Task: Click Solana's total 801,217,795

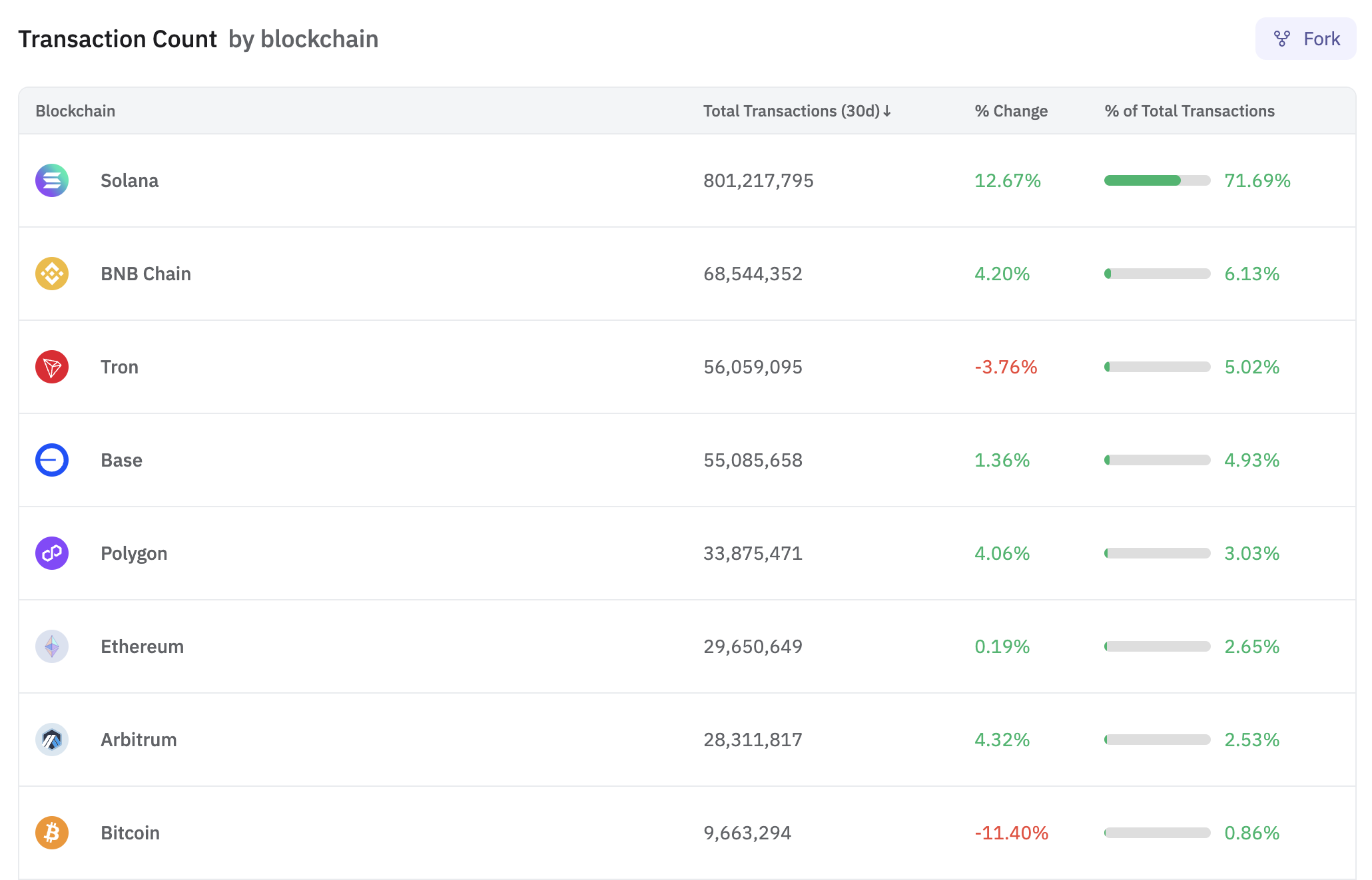Action: tap(759, 181)
